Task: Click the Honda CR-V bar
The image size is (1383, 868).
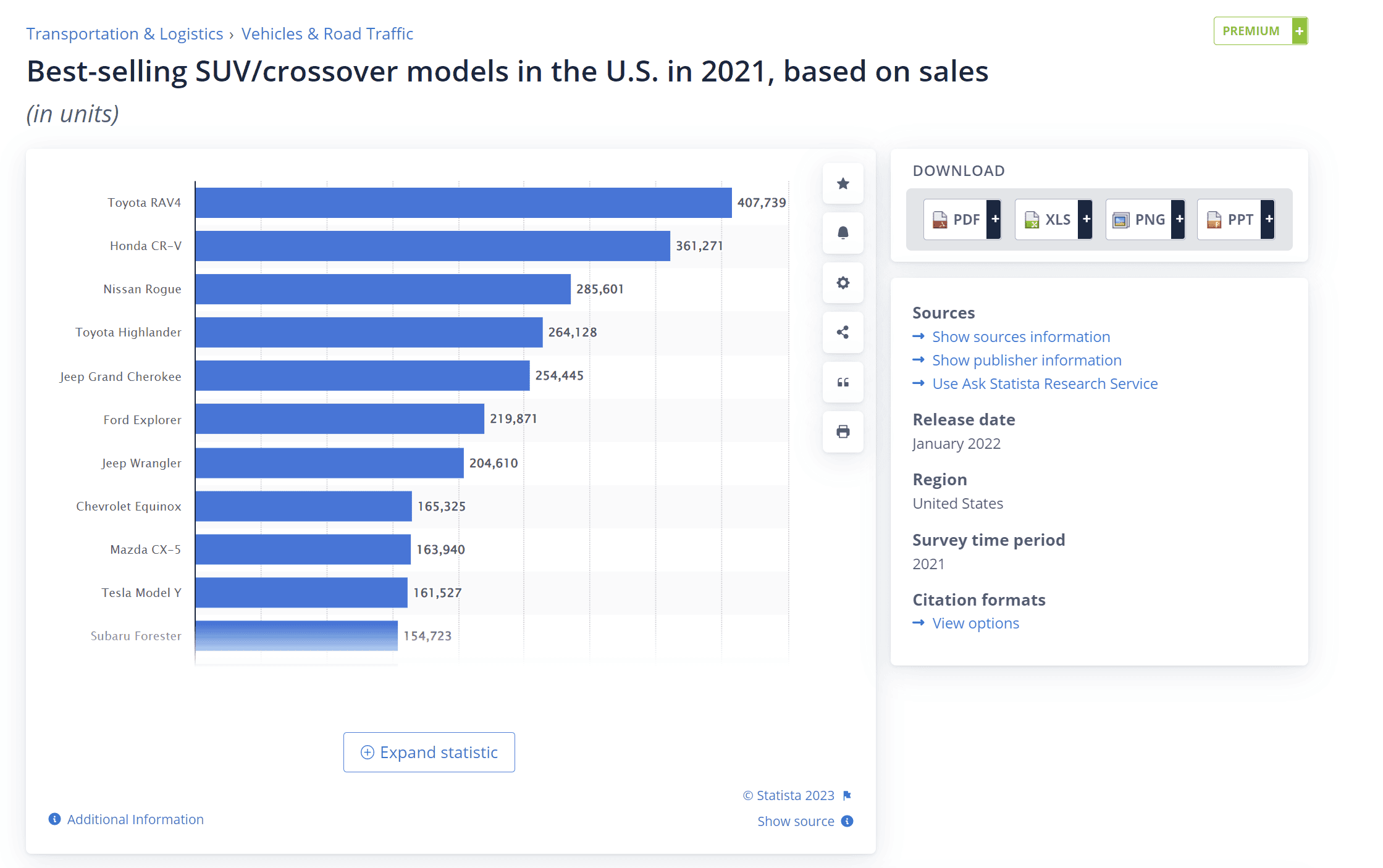Action: tap(432, 246)
